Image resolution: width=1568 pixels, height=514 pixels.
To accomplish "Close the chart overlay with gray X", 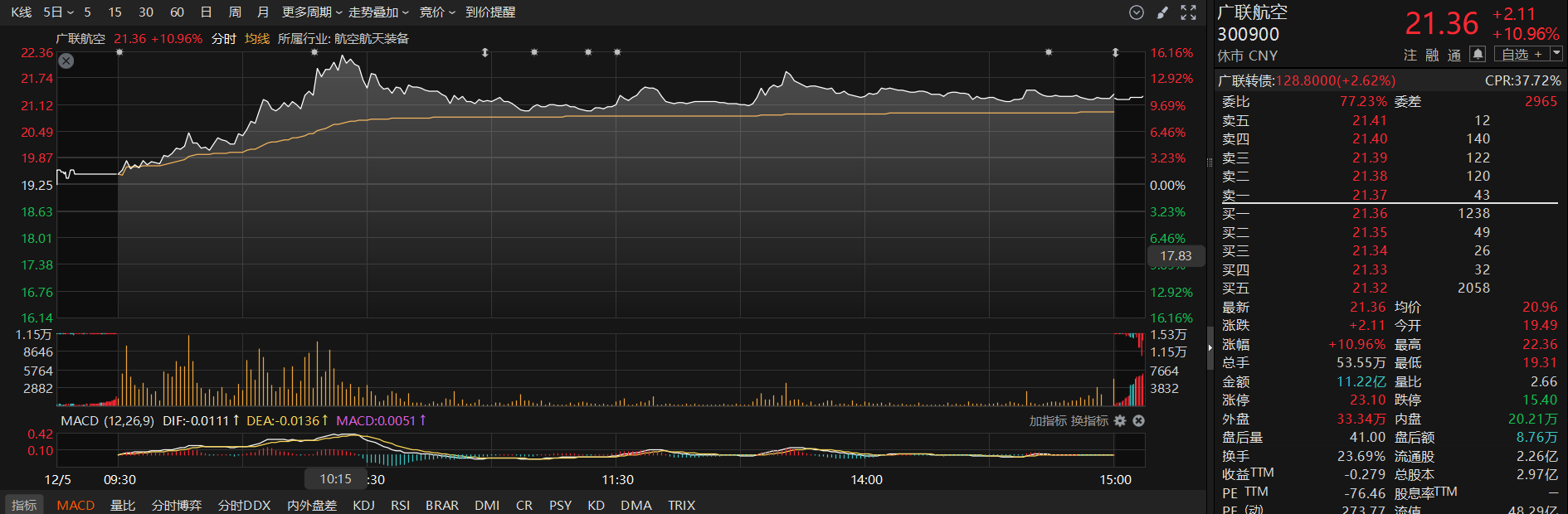I will pos(66,61).
